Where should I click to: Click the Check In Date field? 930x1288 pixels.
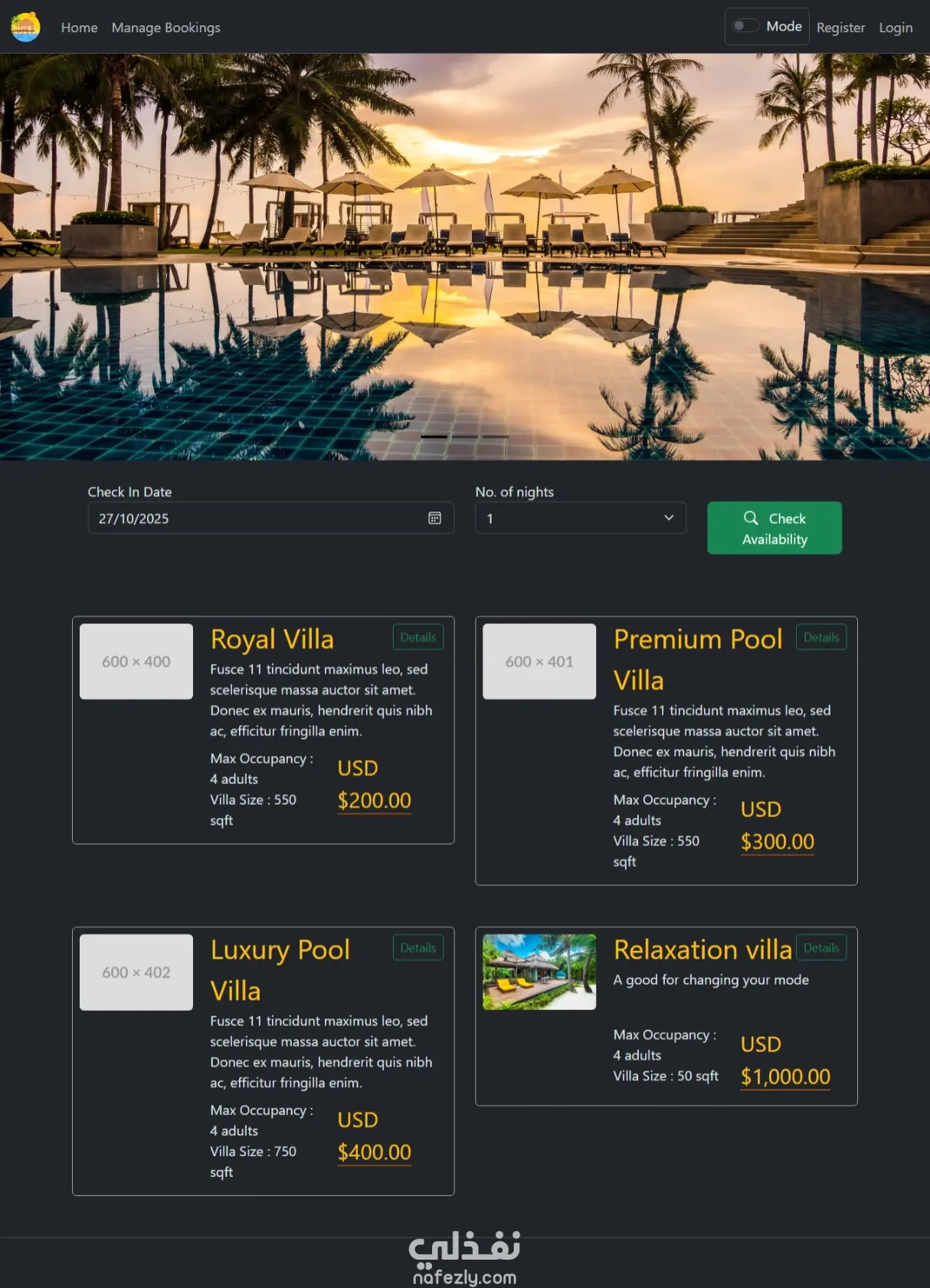257,518
